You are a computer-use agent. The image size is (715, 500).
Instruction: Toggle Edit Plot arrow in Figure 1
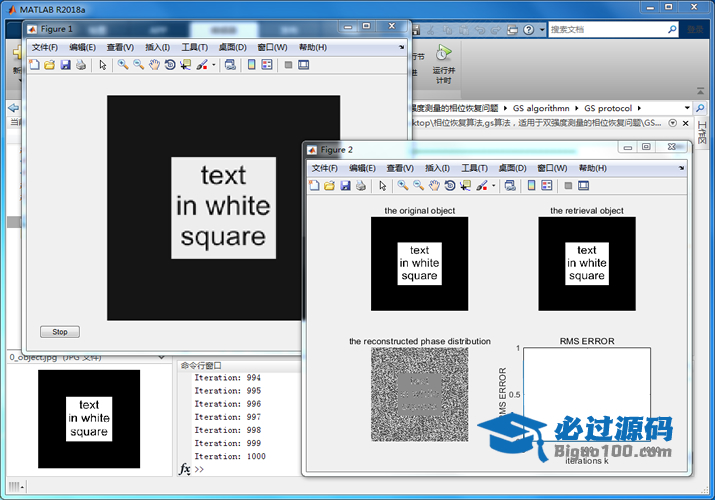pyautogui.click(x=102, y=65)
